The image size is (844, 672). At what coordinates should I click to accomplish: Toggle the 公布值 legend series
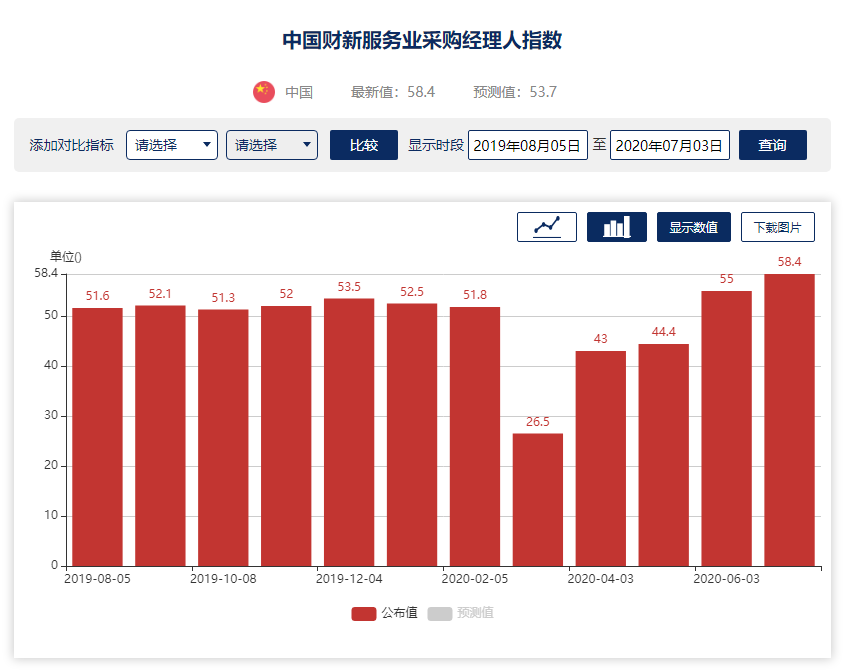pyautogui.click(x=384, y=613)
